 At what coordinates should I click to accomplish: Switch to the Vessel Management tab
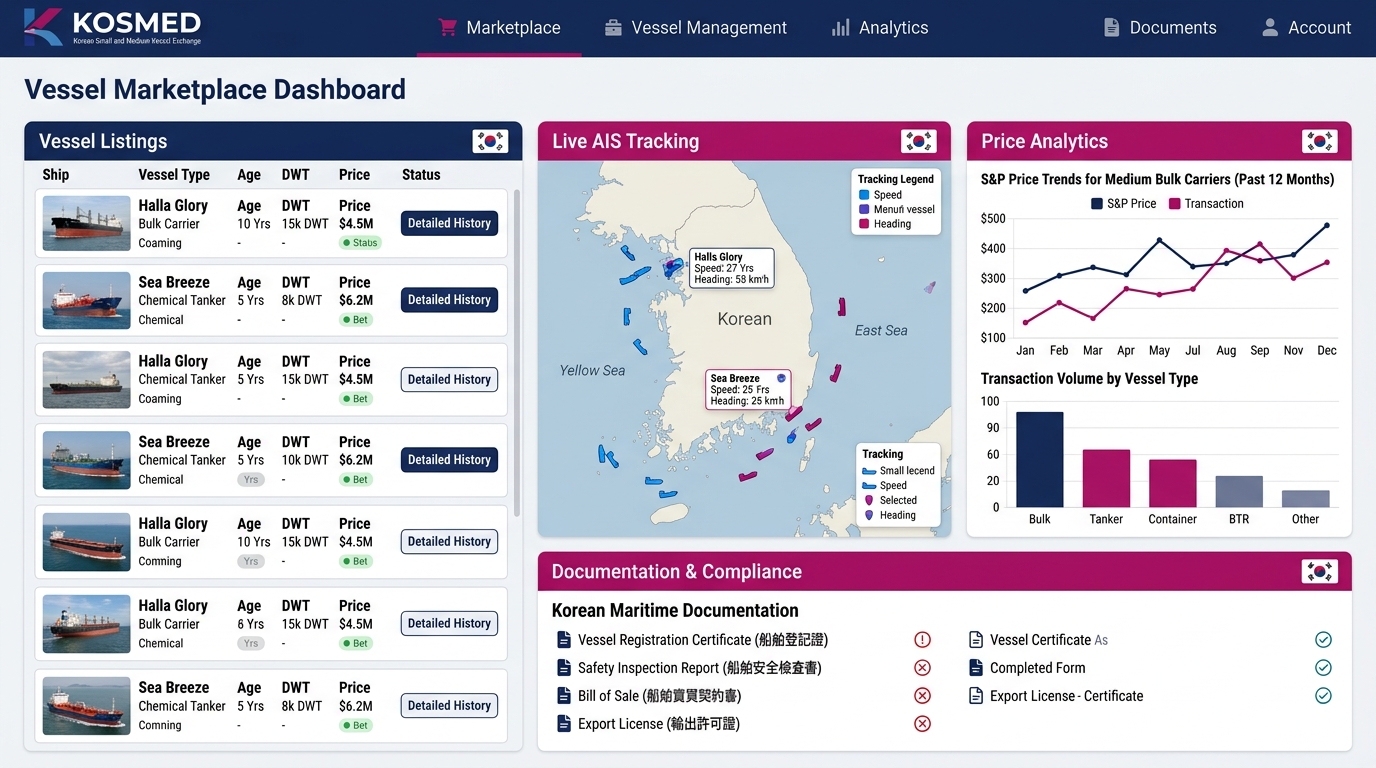click(x=696, y=28)
